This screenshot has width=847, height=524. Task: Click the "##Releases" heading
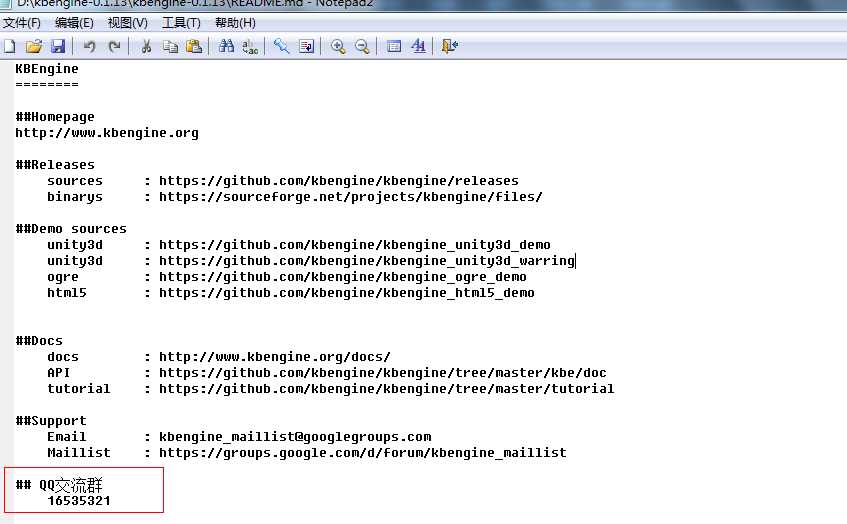click(x=55, y=165)
